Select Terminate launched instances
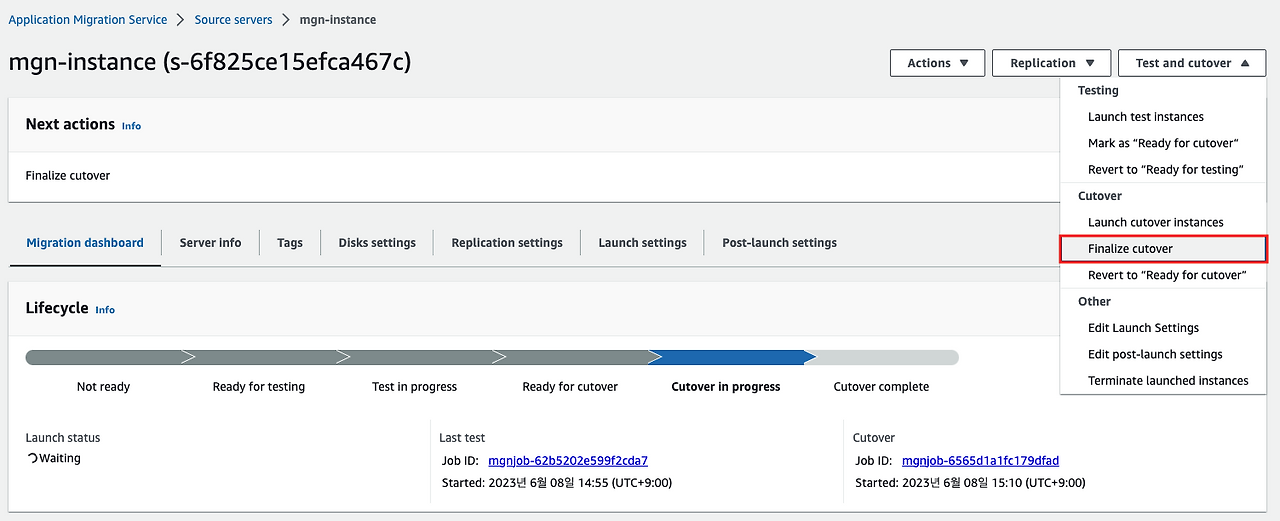The height and width of the screenshot is (521, 1280). point(1168,381)
